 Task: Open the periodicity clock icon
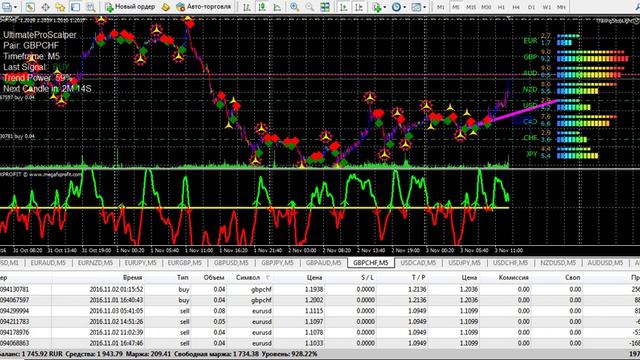click(x=396, y=7)
